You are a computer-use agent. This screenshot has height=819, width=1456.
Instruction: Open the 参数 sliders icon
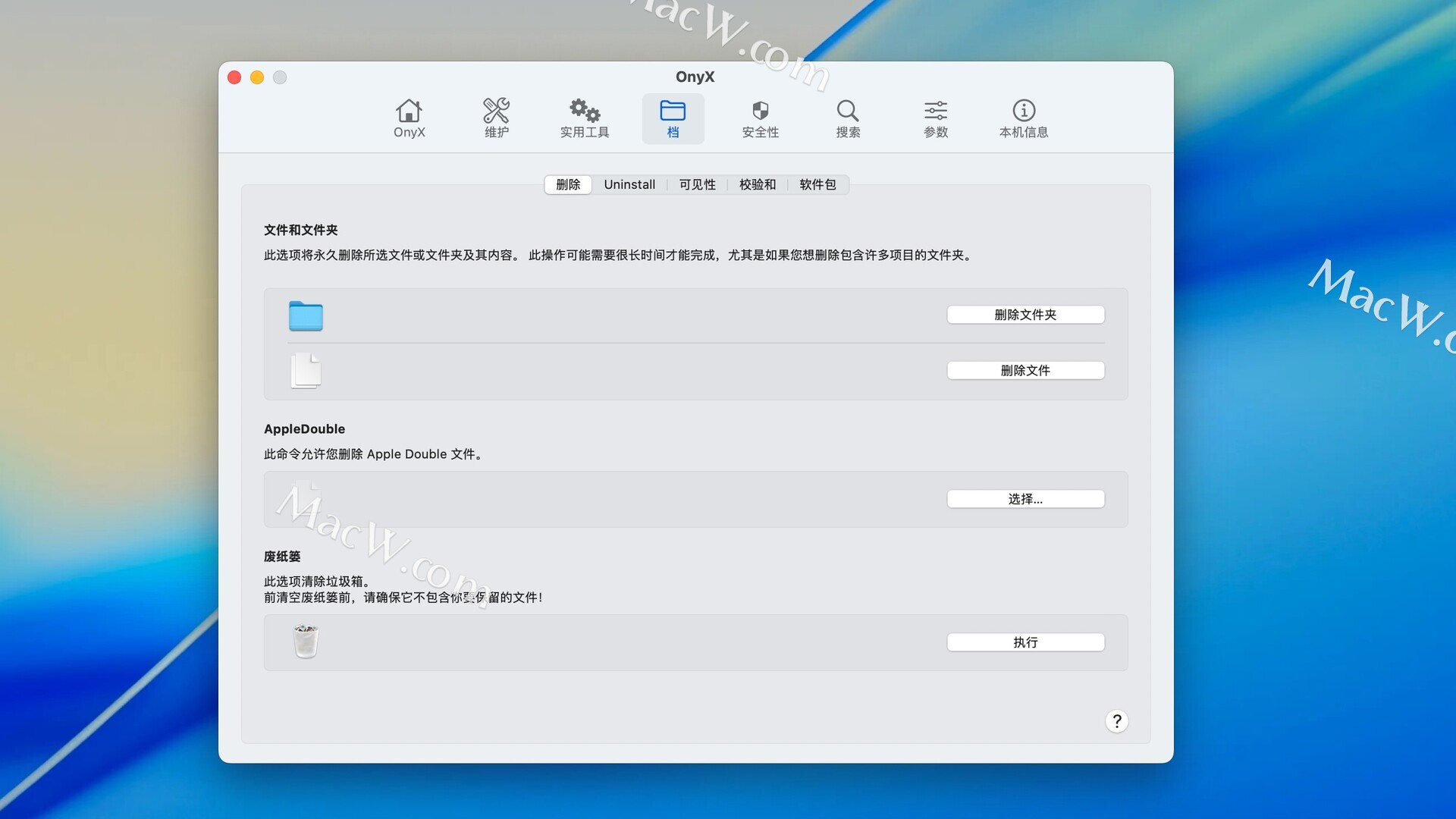936,118
